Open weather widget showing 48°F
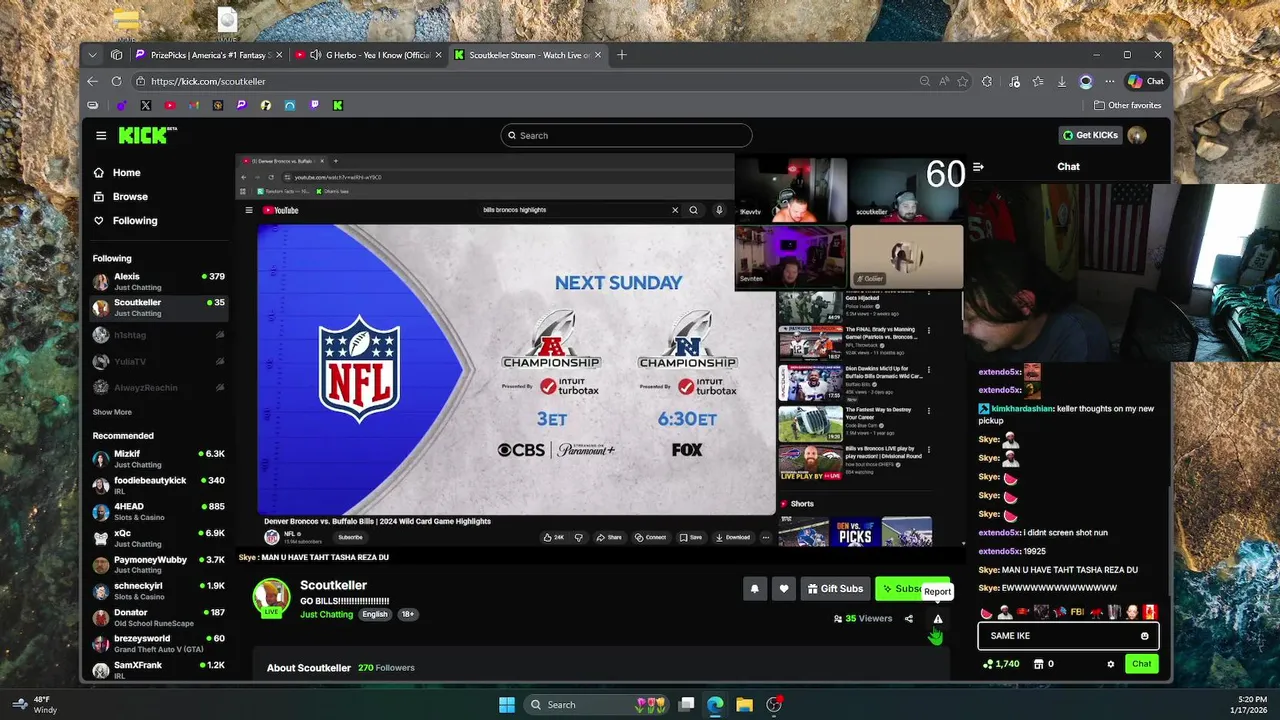The image size is (1280, 720). tap(36, 704)
